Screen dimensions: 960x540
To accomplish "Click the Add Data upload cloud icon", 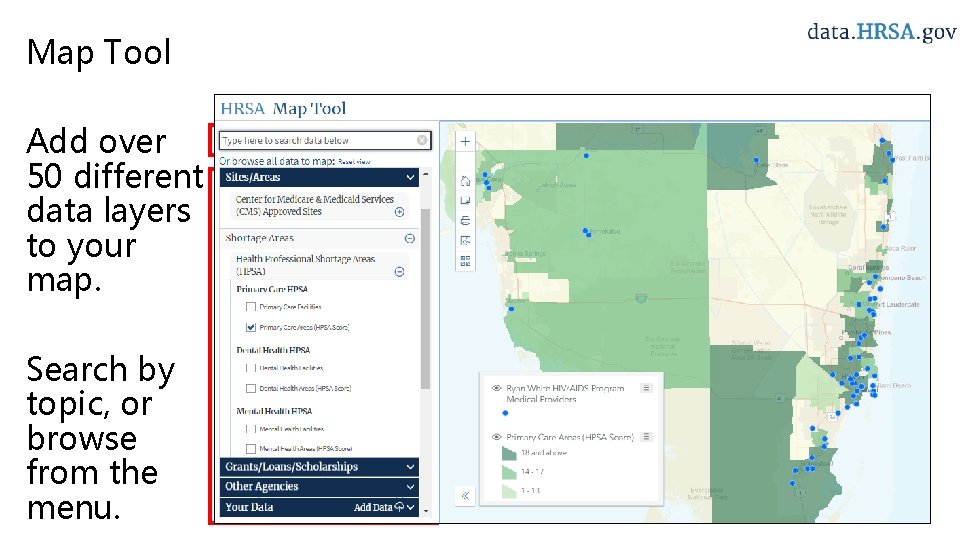I will 399,507.
